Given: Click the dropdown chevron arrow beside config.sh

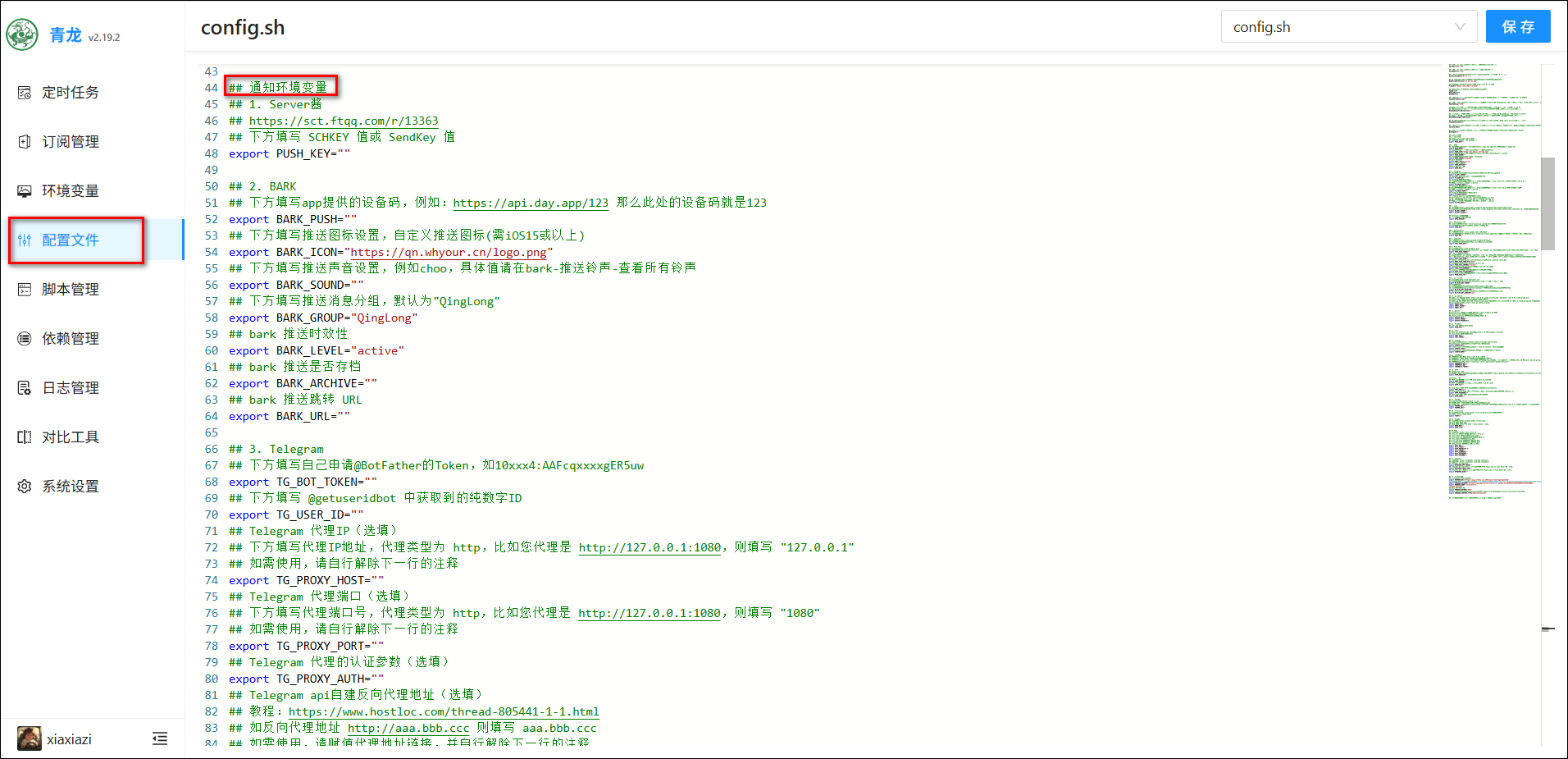Looking at the screenshot, I should [1460, 27].
